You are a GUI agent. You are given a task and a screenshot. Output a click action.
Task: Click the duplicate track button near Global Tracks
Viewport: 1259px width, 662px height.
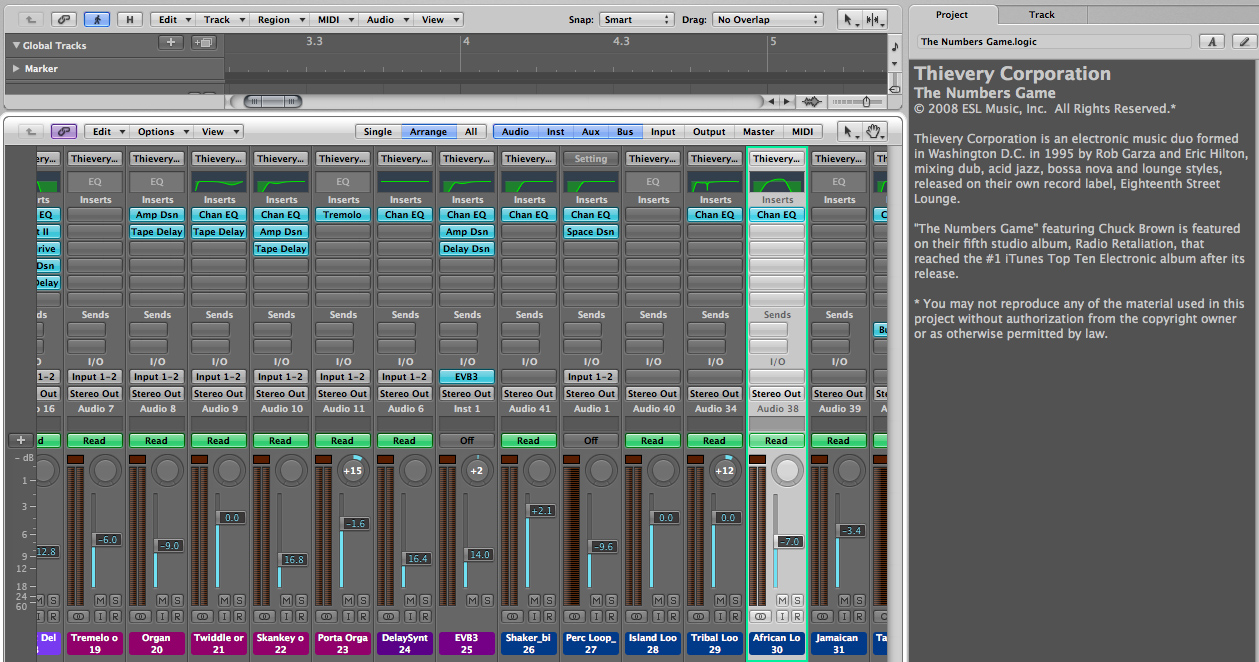pyautogui.click(x=203, y=42)
